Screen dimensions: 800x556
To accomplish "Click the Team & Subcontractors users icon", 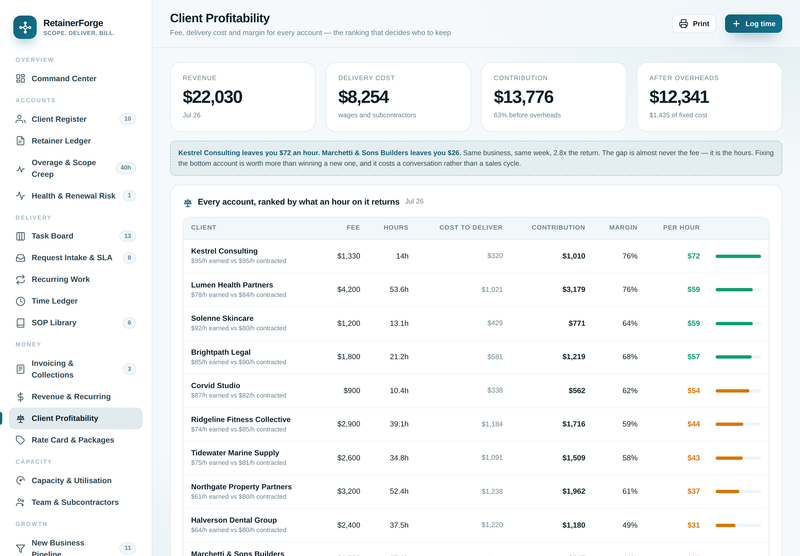I will [x=20, y=502].
